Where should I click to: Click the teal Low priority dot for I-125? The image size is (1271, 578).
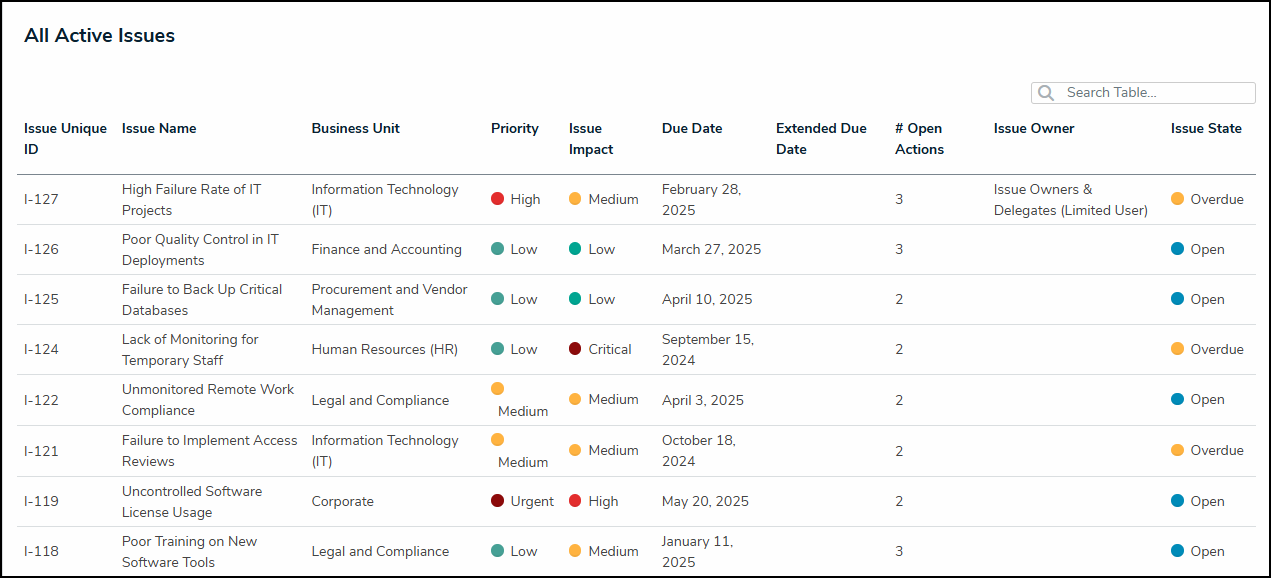point(497,299)
